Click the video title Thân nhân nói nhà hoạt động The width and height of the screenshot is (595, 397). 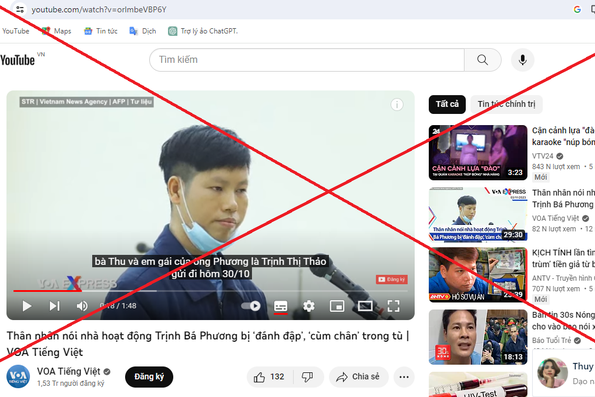coord(208,344)
